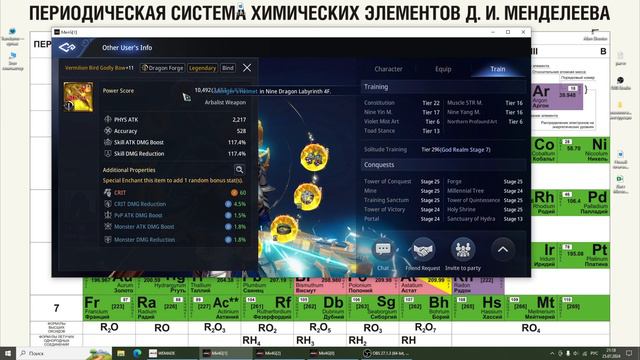Image resolution: width=640 pixels, height=360 pixels.
Task: Click the blue gem beside PvP ATK DMG Boost
Action: pos(228,215)
